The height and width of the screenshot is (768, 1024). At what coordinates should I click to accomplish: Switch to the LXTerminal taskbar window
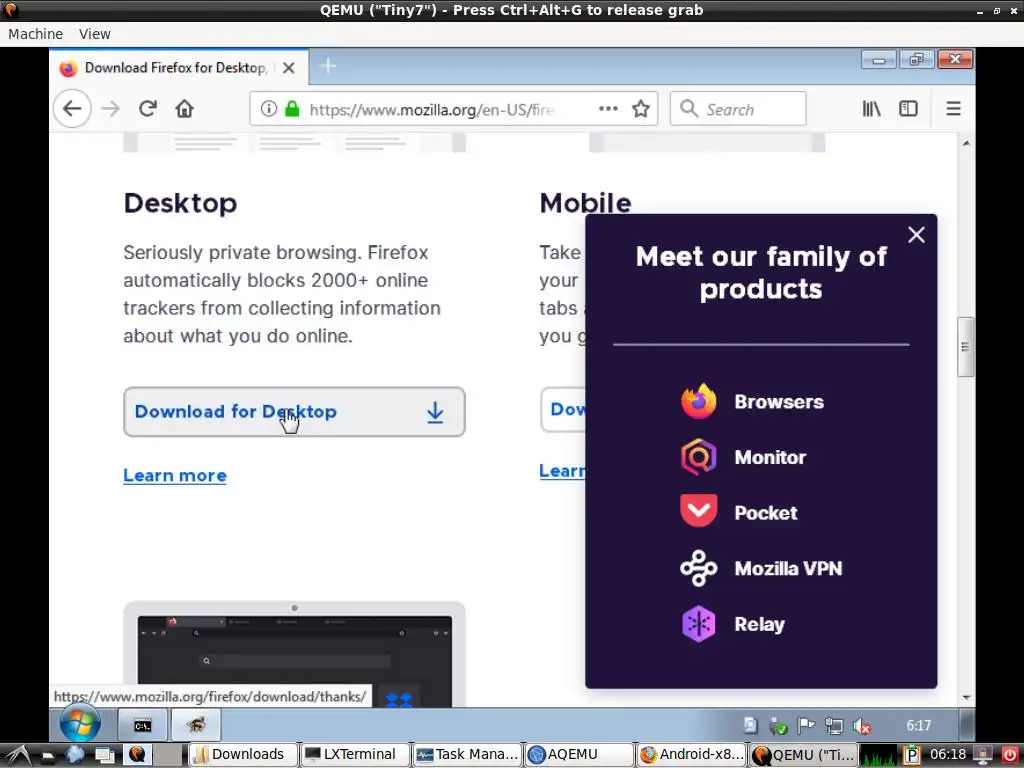click(x=355, y=755)
